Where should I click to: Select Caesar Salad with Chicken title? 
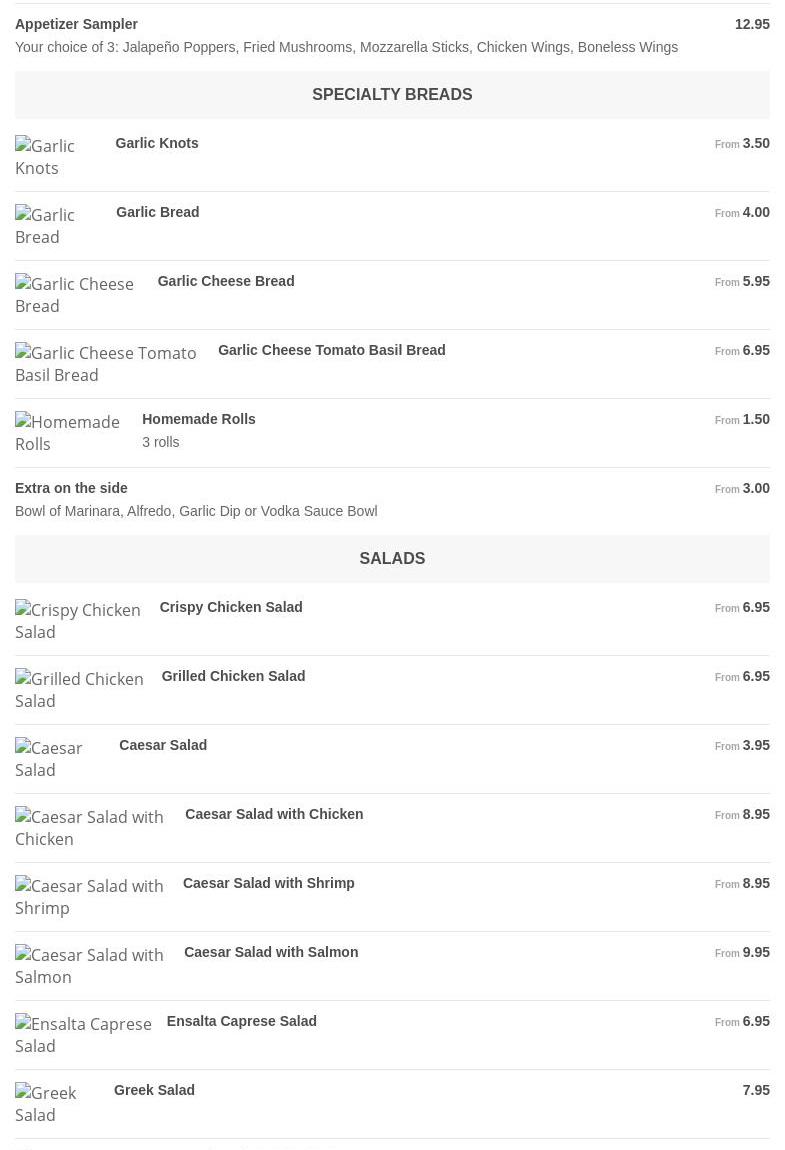pyautogui.click(x=274, y=814)
